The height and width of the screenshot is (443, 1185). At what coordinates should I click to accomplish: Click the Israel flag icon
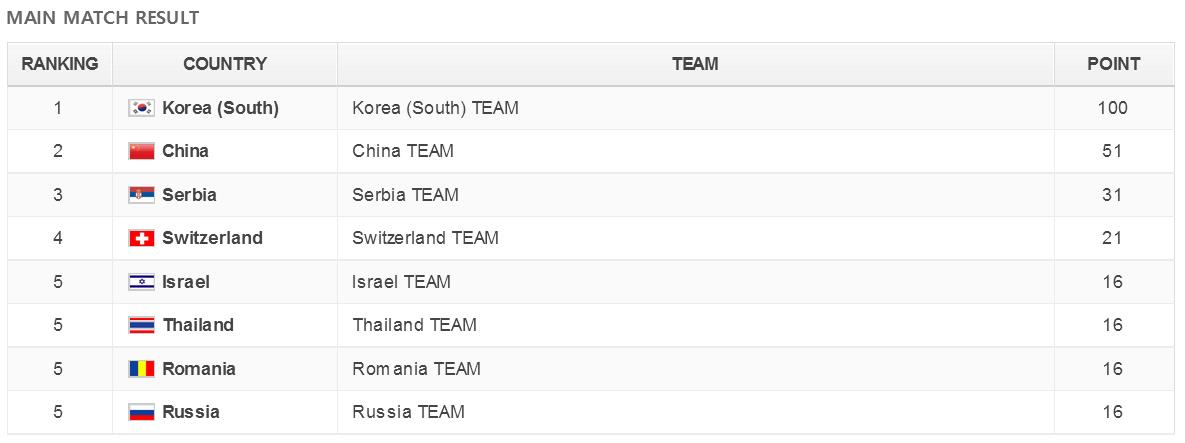pyautogui.click(x=141, y=282)
